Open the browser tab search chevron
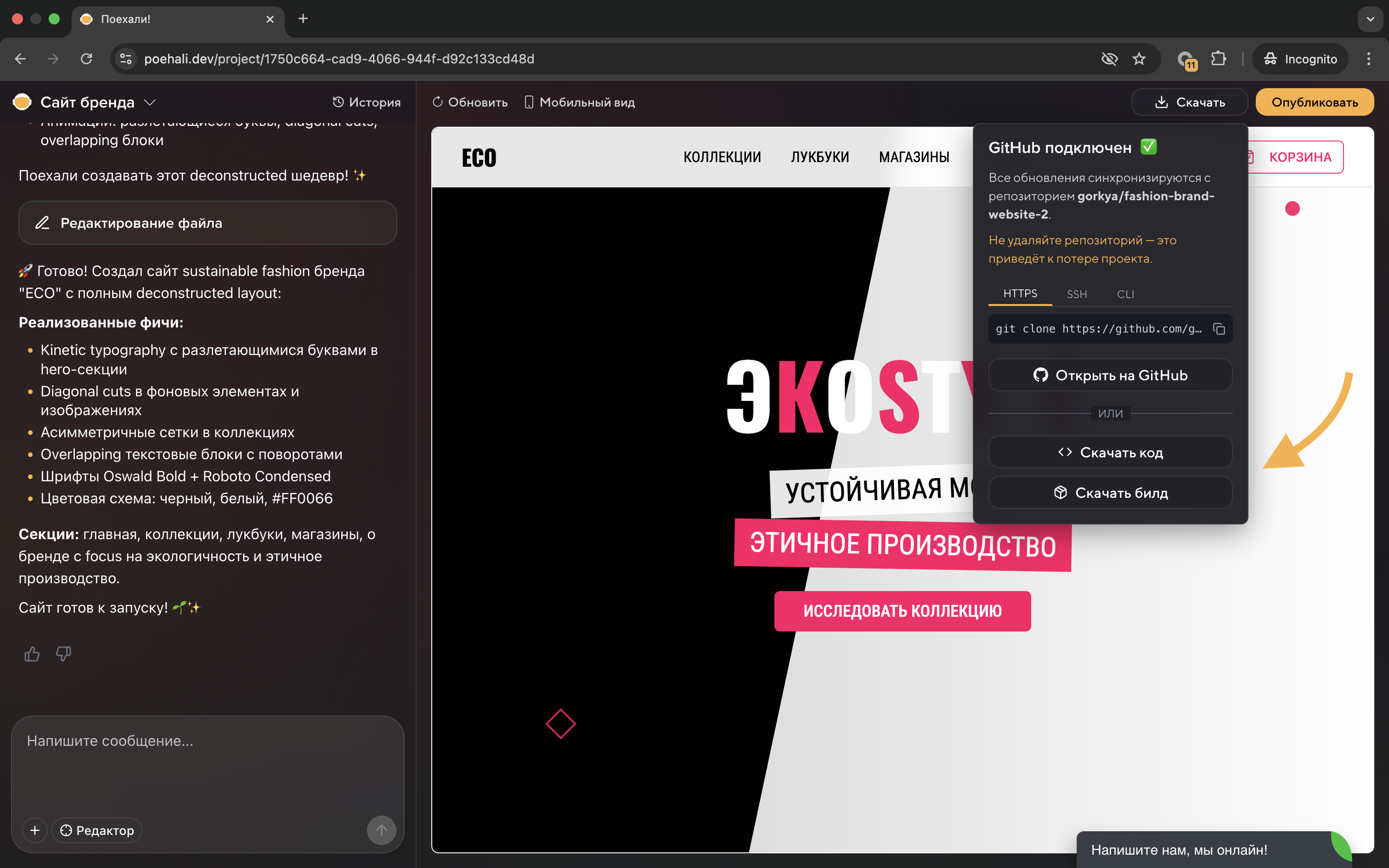The image size is (1389, 868). 1370,19
